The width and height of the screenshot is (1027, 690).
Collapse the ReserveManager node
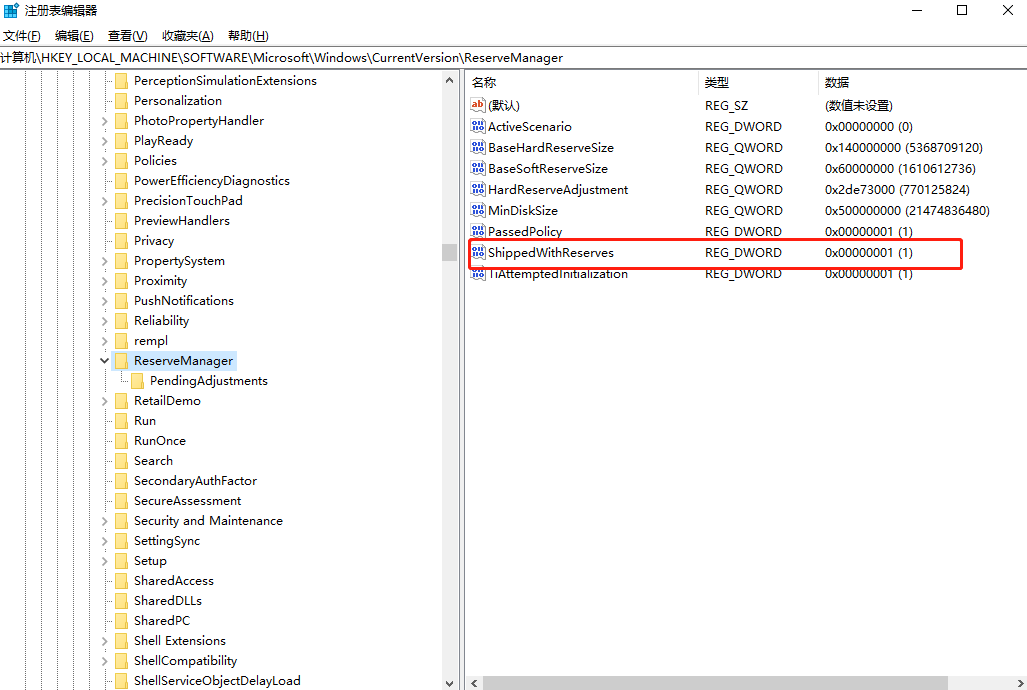coord(104,360)
